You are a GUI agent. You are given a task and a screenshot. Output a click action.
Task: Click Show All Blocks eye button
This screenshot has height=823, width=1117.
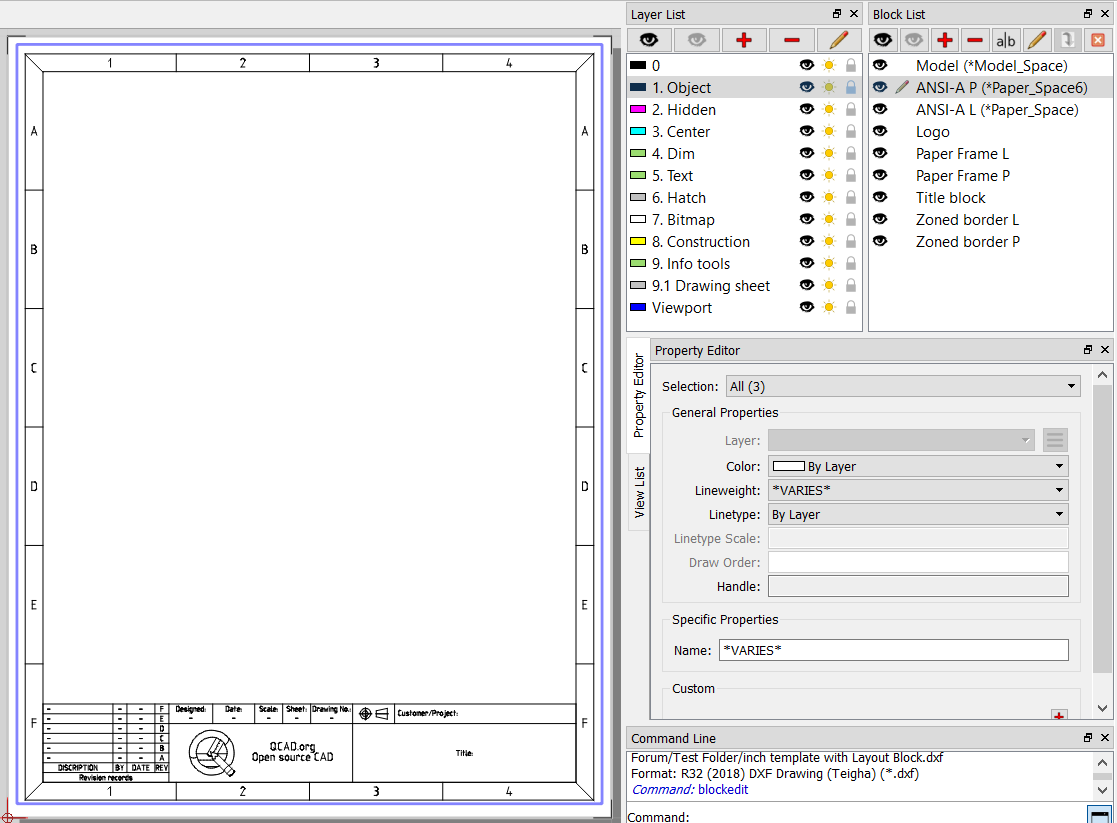pos(883,40)
